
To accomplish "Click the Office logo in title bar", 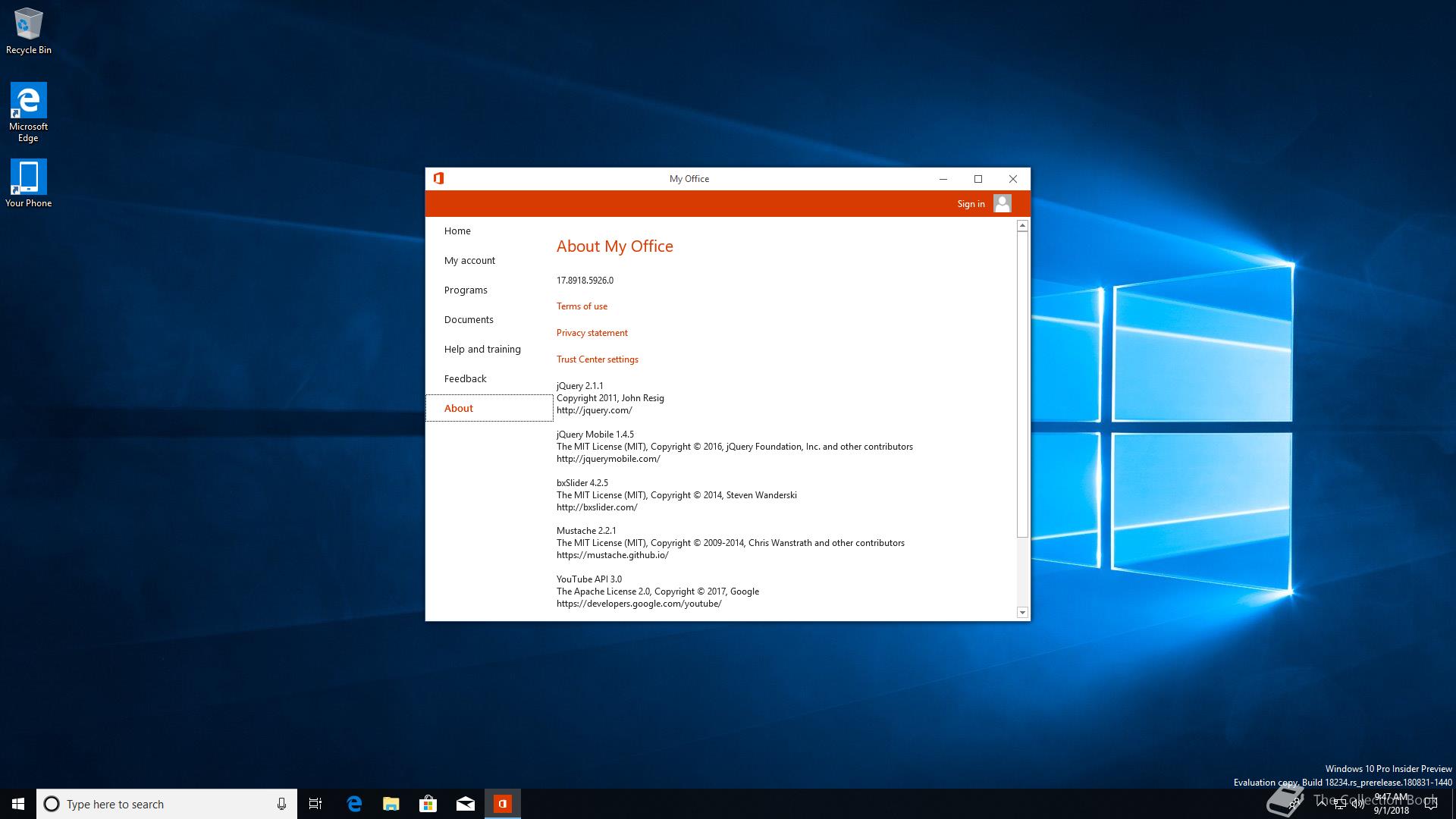I will pyautogui.click(x=438, y=179).
